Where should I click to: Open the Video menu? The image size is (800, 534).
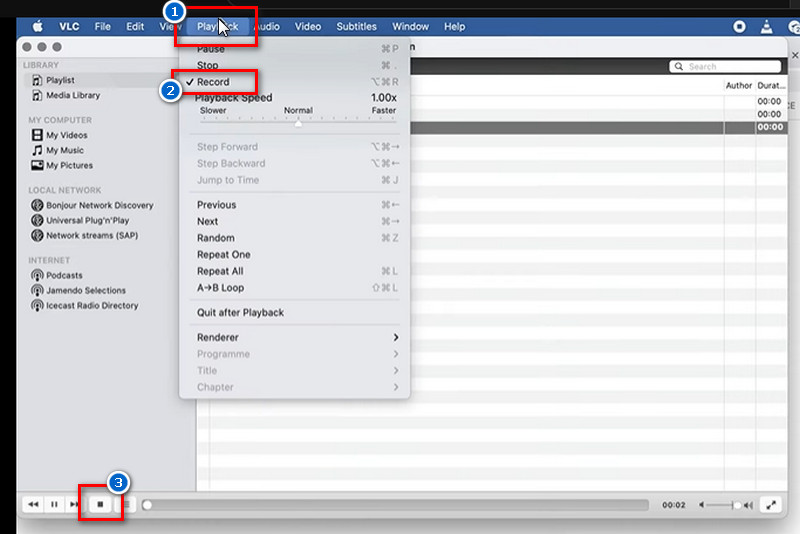tap(308, 27)
